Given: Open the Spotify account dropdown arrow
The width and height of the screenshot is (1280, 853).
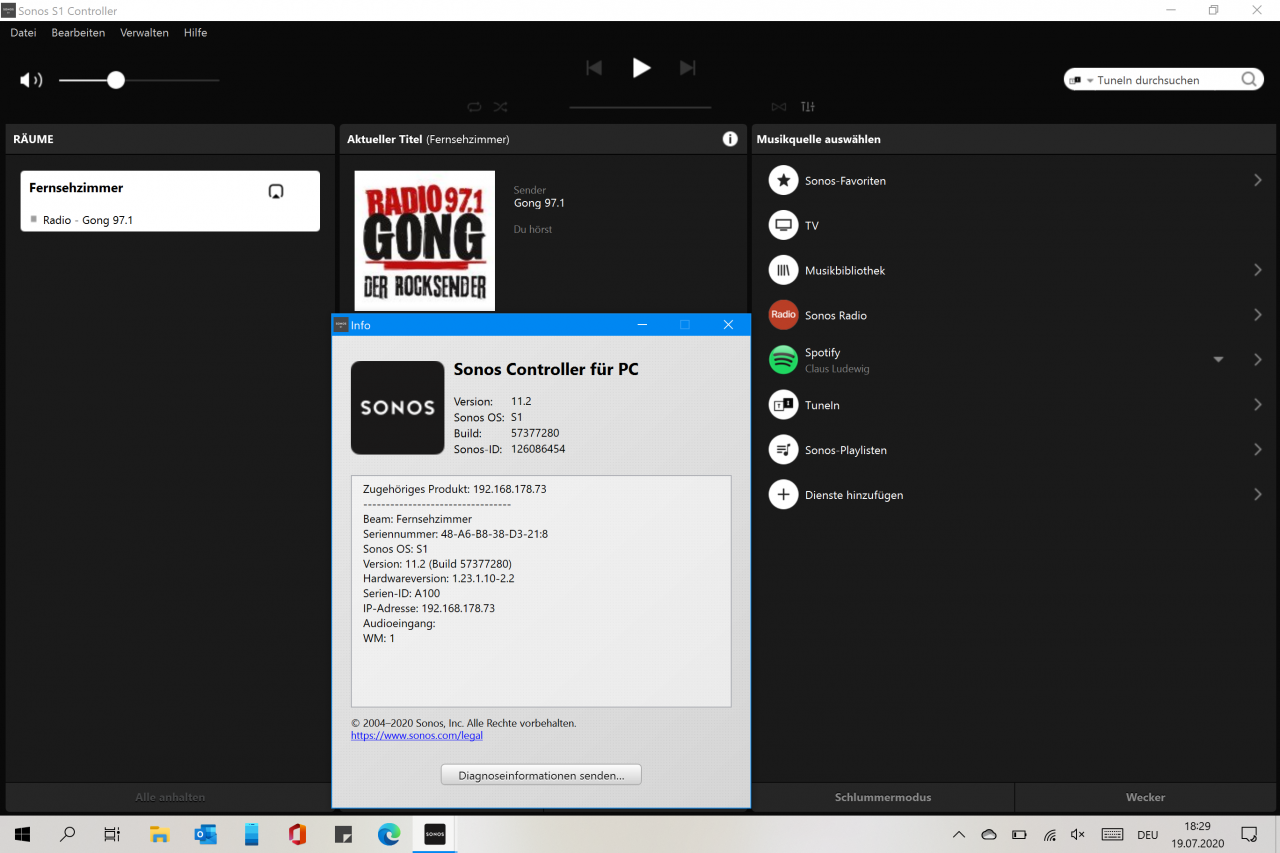Looking at the screenshot, I should 1218,360.
